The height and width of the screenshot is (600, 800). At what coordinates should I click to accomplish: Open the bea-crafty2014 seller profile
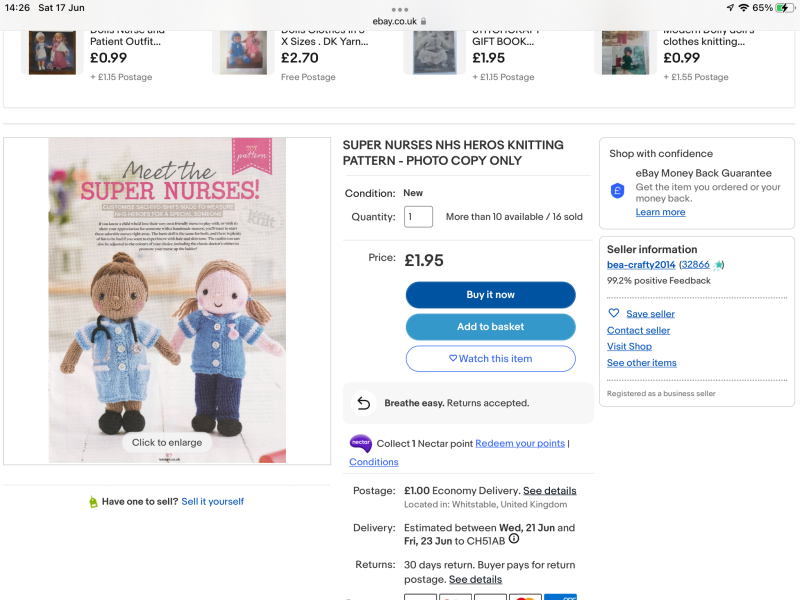pyautogui.click(x=641, y=265)
